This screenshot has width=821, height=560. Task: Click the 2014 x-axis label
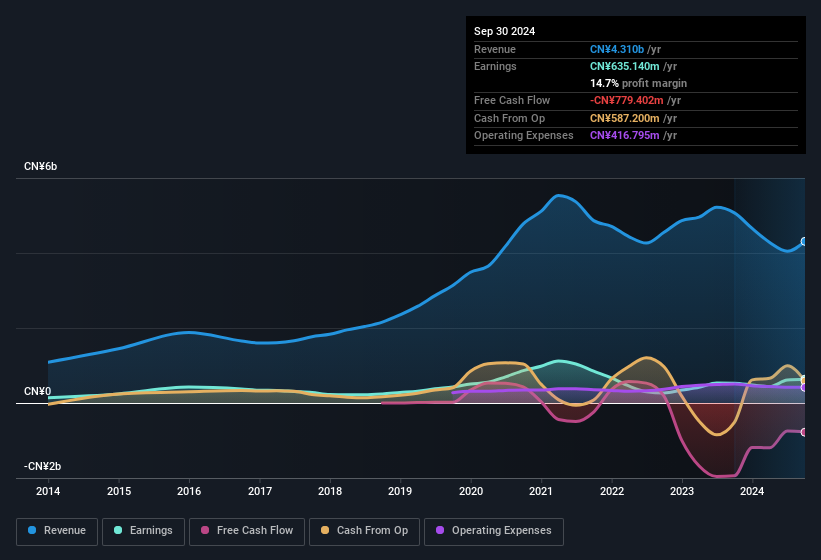(48, 491)
